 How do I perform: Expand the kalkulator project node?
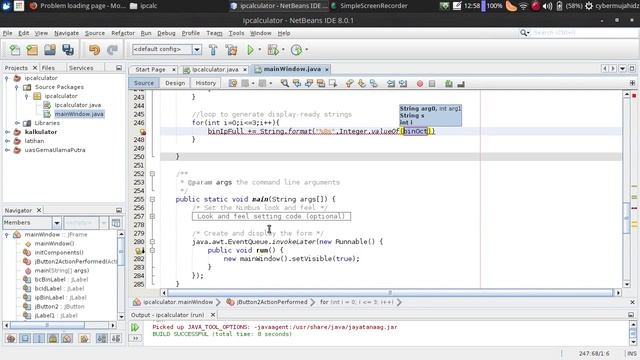coord(7,132)
